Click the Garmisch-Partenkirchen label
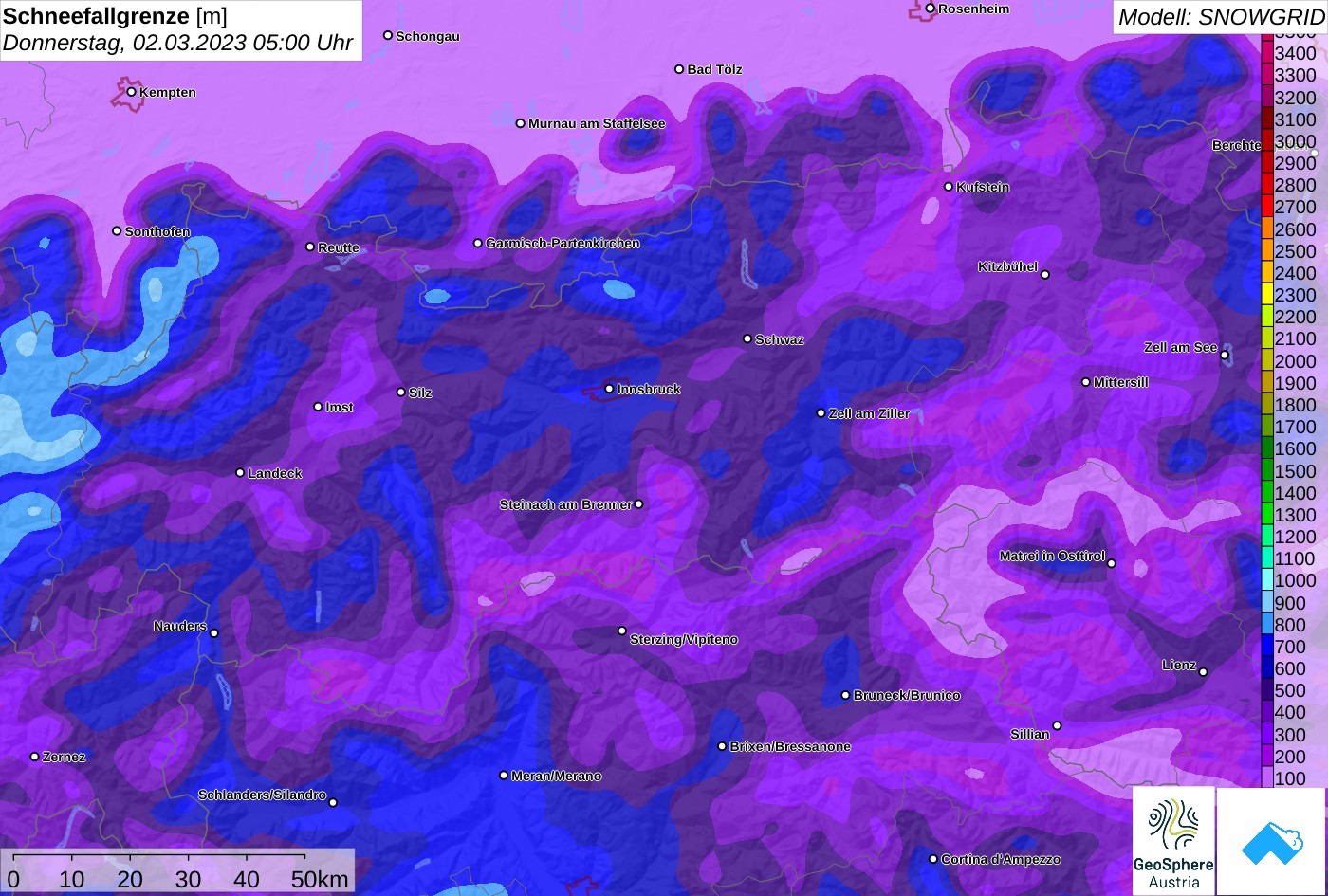Viewport: 1328px width, 896px height. coord(563,243)
